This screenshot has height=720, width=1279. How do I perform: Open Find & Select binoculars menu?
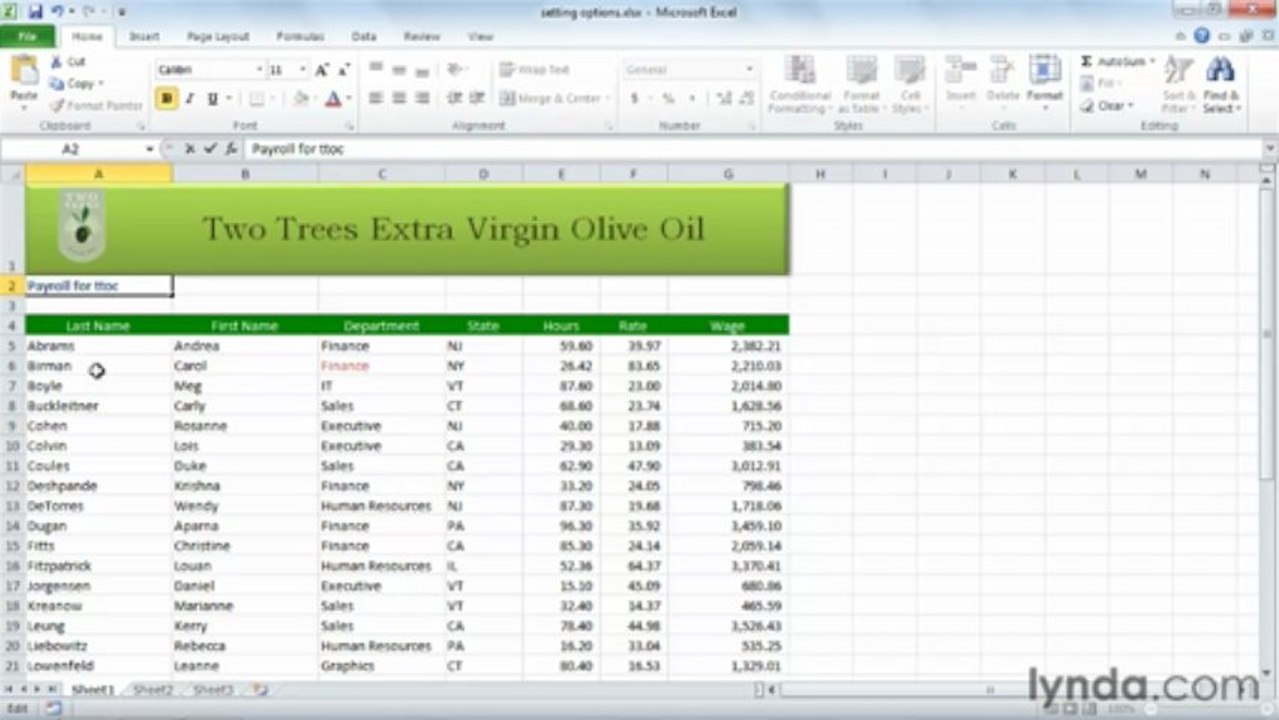click(x=1221, y=84)
